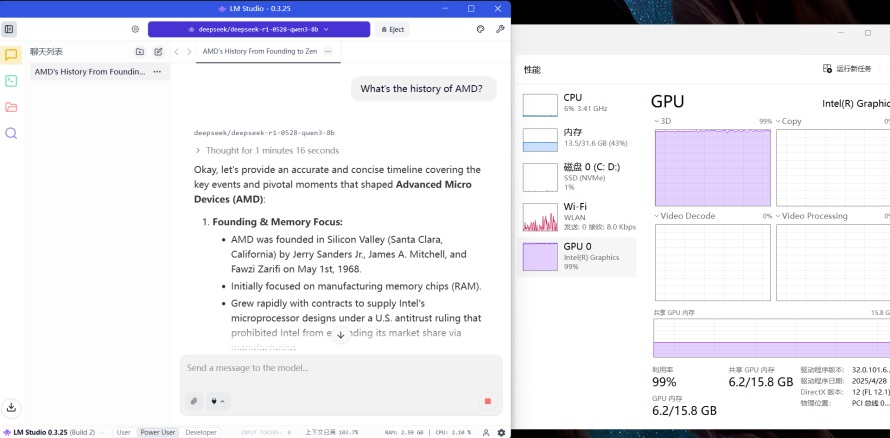Click the new chat pencil icon

158,51
